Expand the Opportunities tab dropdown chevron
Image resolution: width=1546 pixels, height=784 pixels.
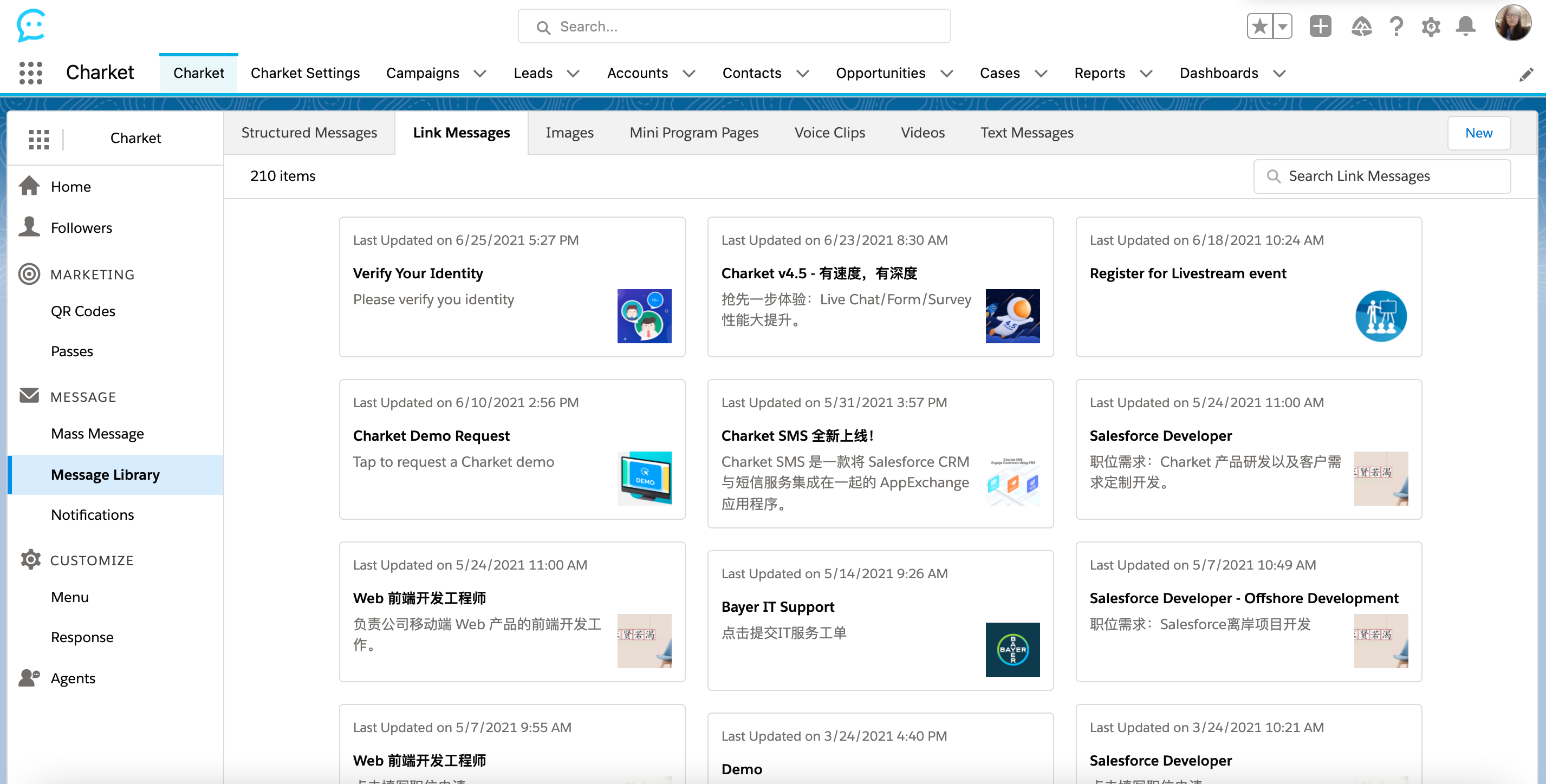tap(946, 73)
